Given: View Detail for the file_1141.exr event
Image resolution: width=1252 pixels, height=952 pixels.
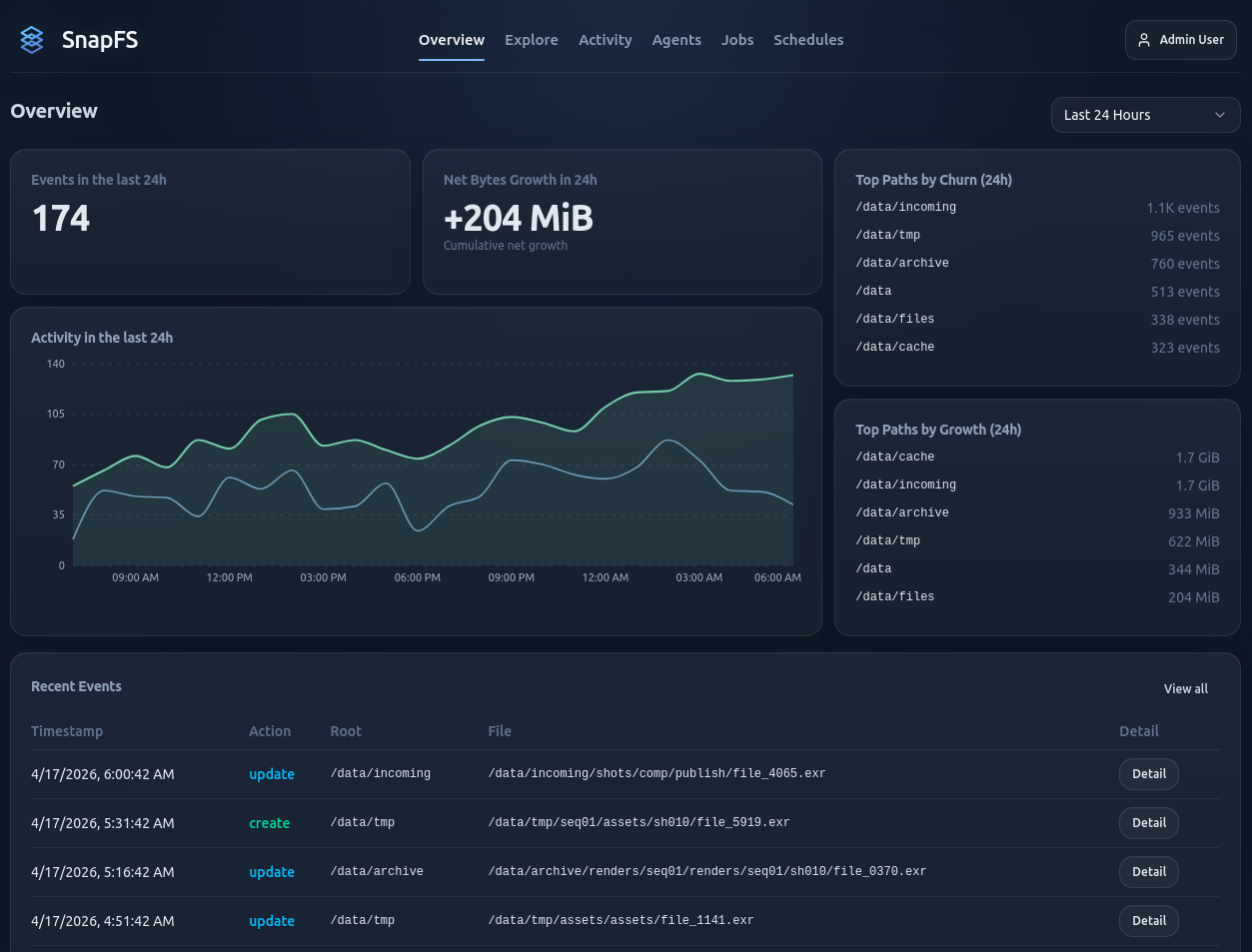Looking at the screenshot, I should pos(1148,921).
